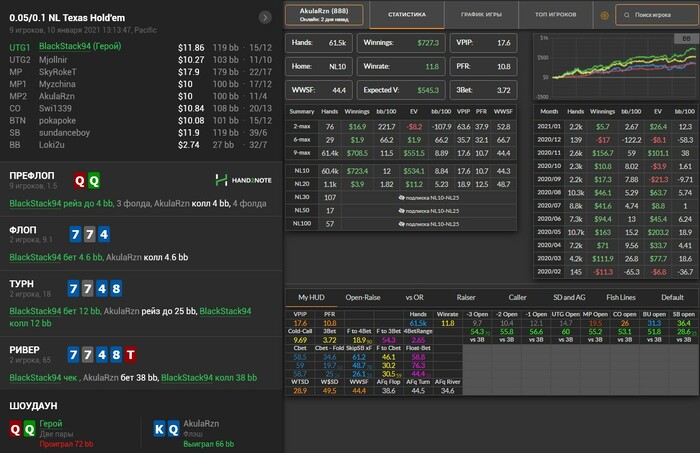This screenshot has height=453, width=700.
Task: Select player BlackStack94 (Герой) in seat list
Action: pos(80,46)
